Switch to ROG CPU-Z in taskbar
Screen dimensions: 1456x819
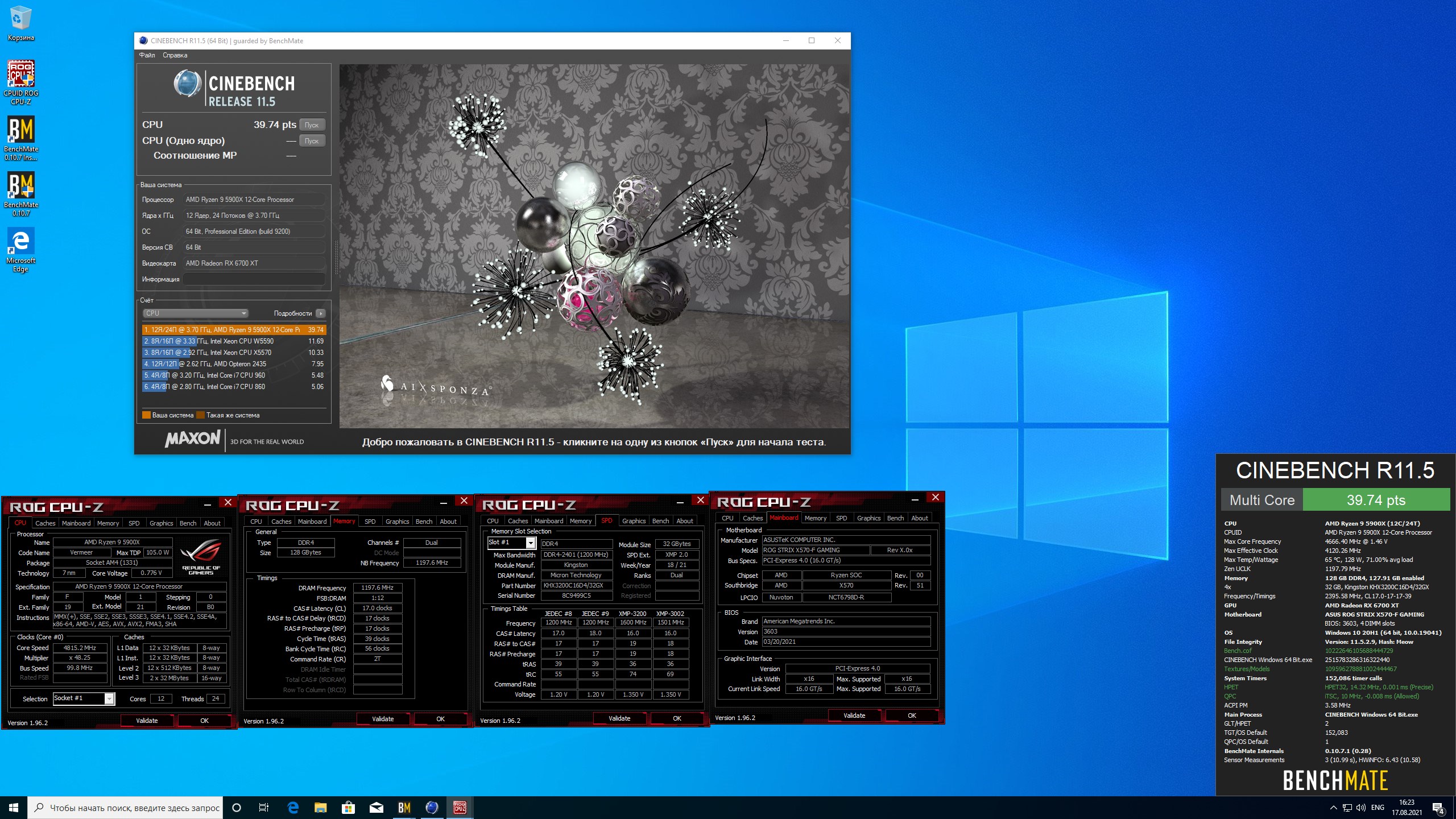pos(460,808)
